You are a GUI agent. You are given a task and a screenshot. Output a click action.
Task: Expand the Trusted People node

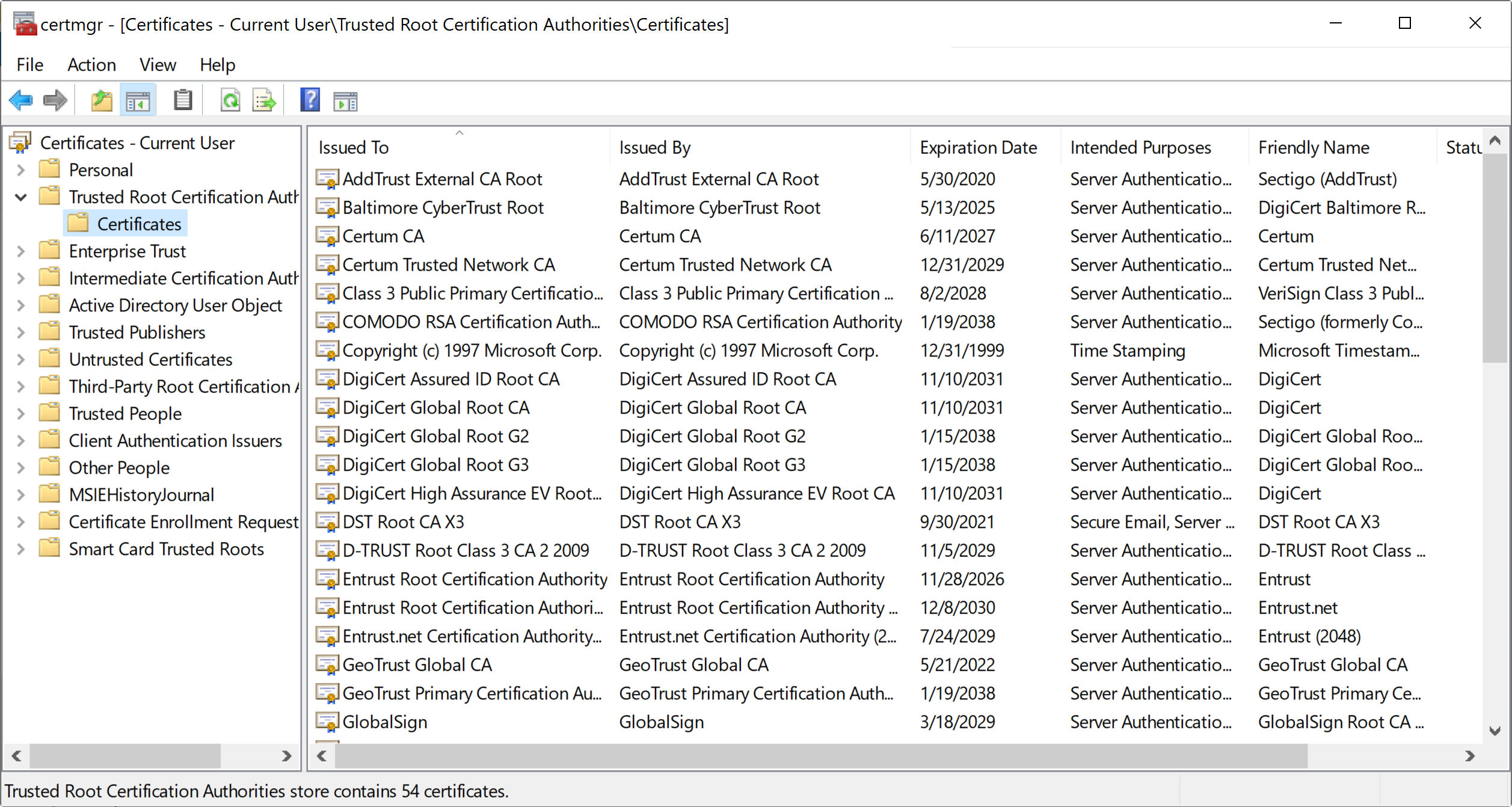click(x=21, y=414)
